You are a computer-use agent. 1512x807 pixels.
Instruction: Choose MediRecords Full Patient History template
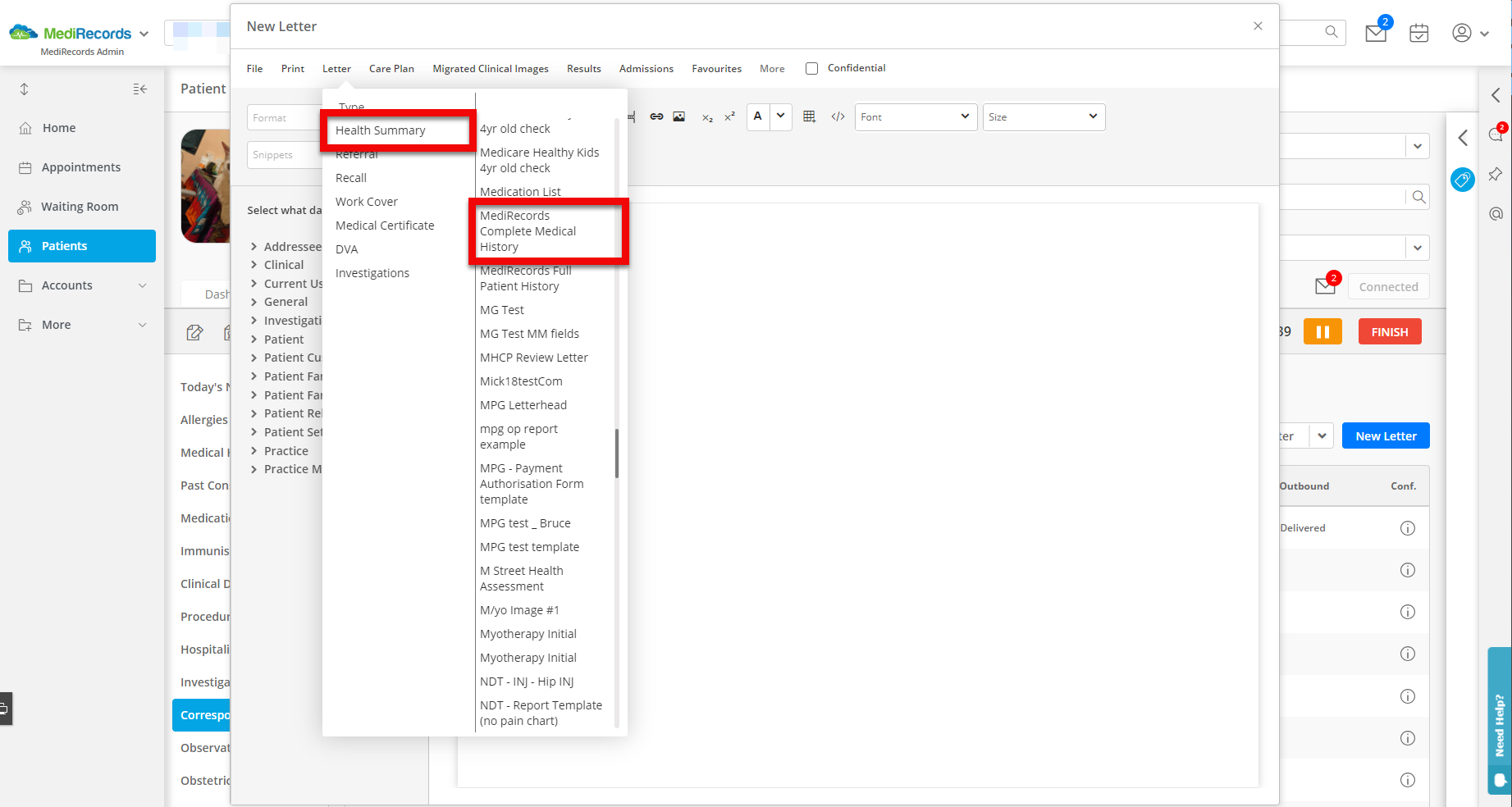526,279
